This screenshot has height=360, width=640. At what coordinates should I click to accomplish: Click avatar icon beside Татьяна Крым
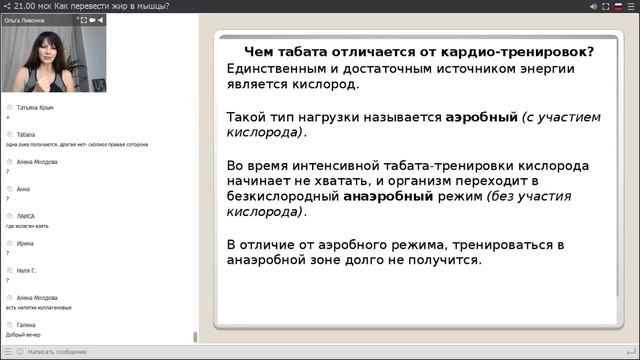tap(10, 107)
